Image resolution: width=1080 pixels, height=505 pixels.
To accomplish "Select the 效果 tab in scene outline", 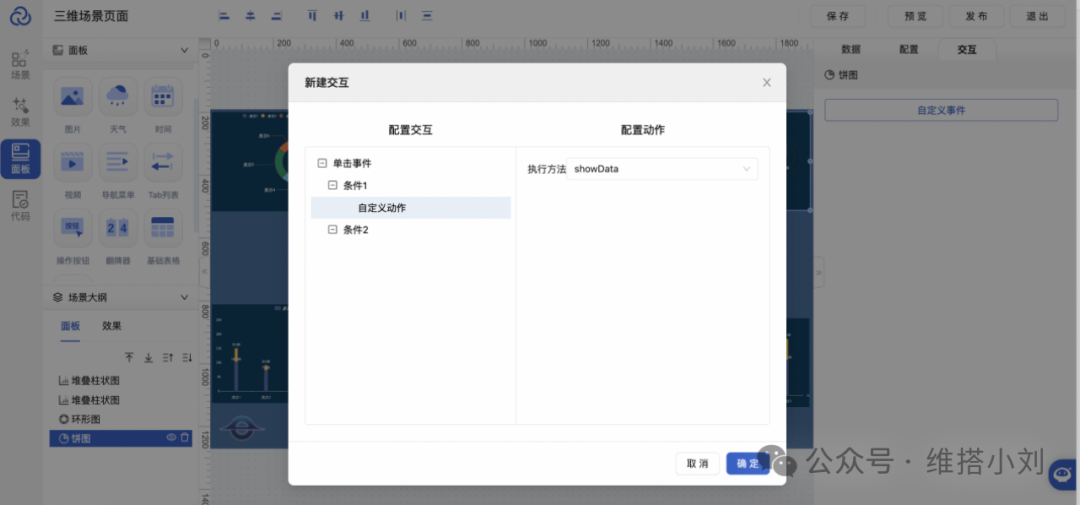I will coord(112,327).
